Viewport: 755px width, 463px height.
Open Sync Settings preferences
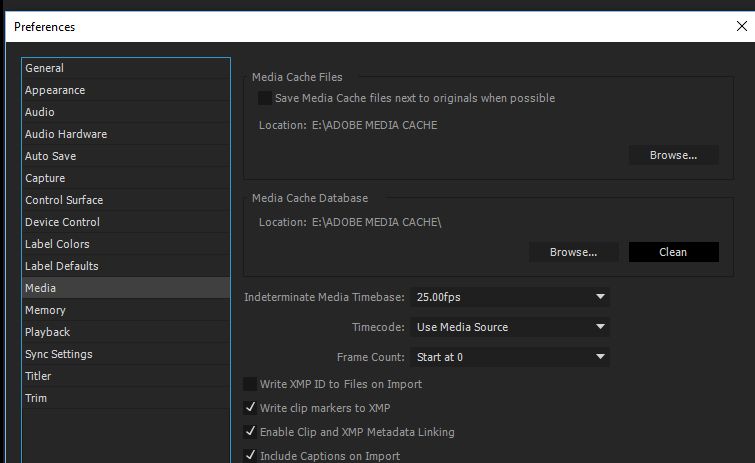(59, 354)
